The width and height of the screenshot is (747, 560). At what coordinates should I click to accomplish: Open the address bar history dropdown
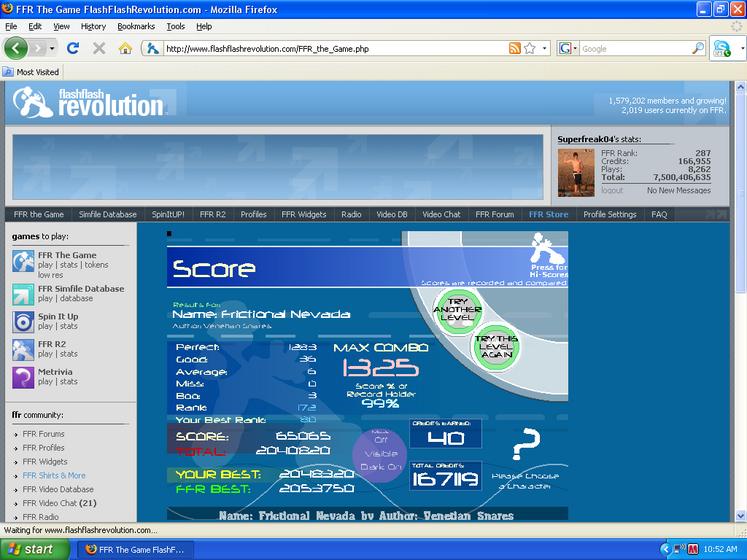tap(544, 48)
